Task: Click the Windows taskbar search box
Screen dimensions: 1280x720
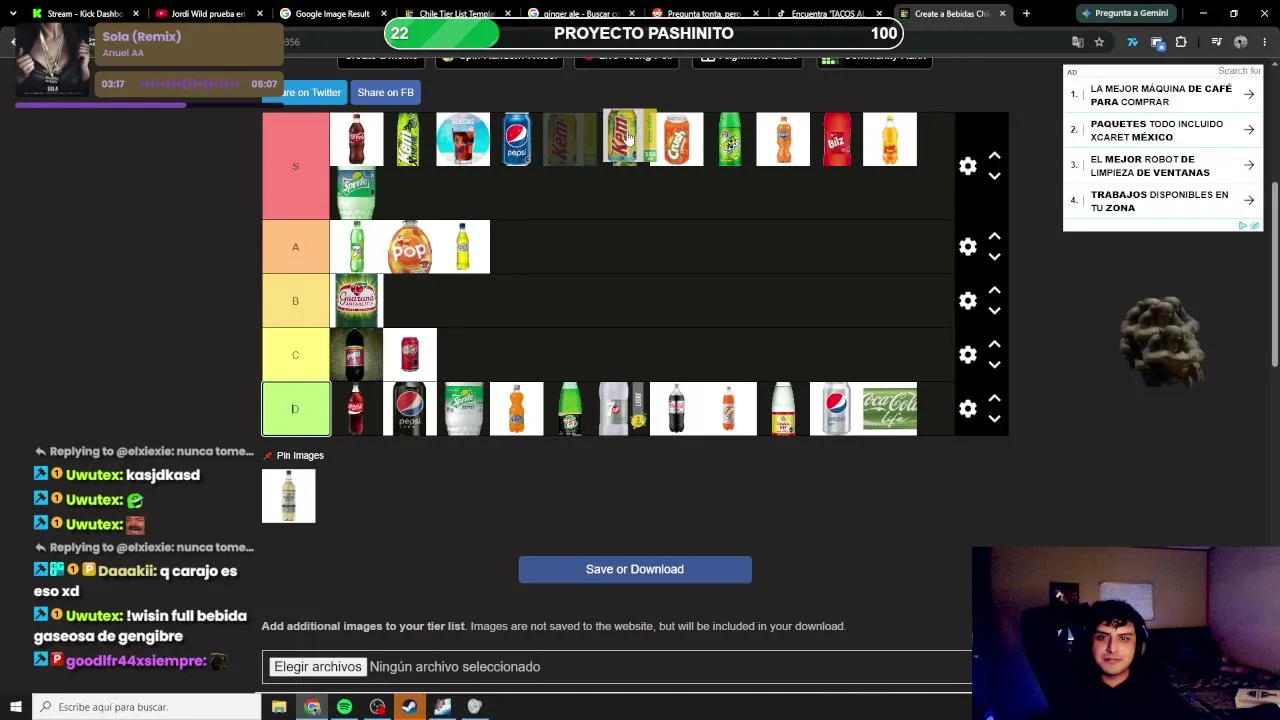Action: click(x=146, y=707)
